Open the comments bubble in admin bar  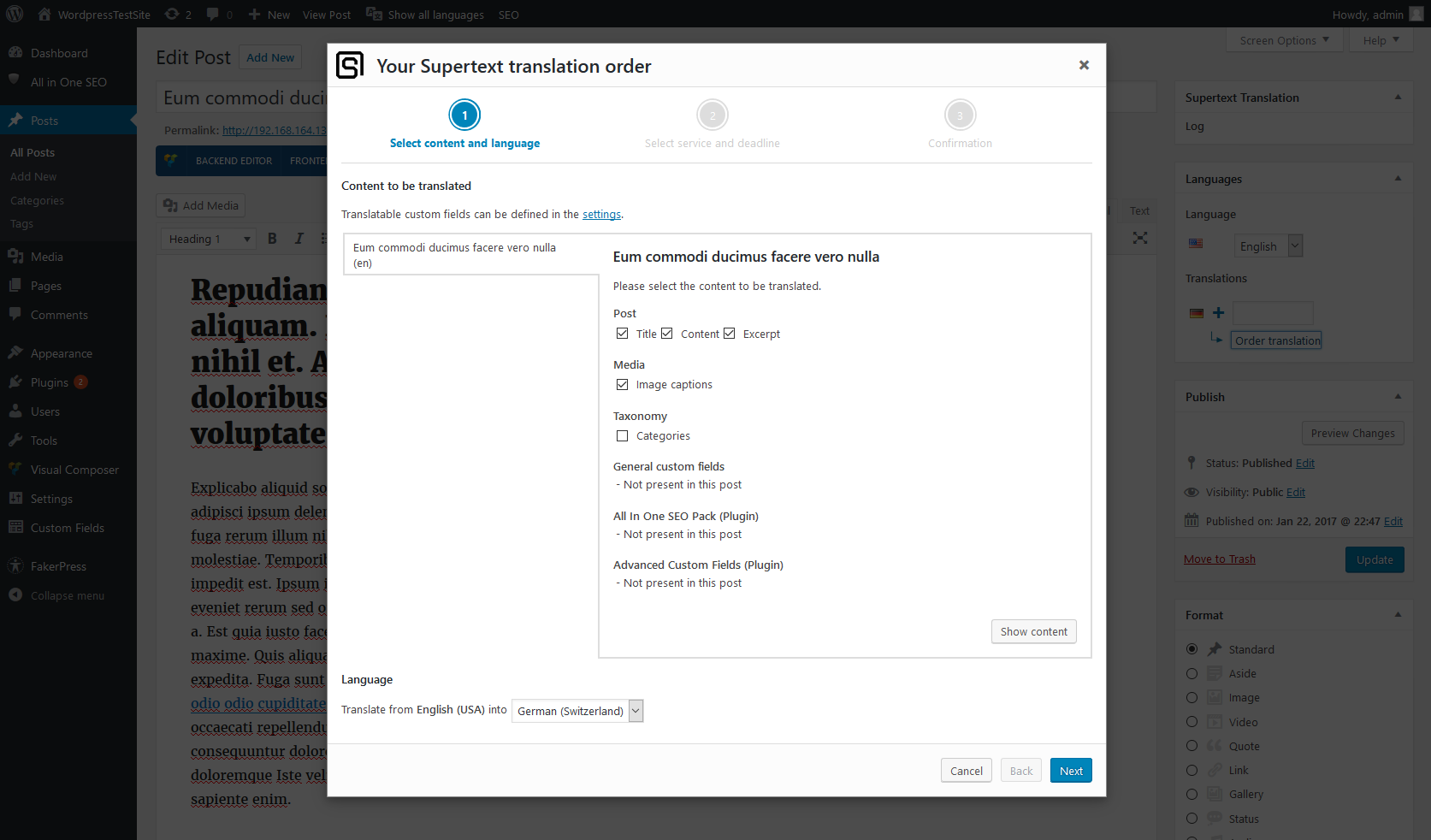(x=220, y=15)
